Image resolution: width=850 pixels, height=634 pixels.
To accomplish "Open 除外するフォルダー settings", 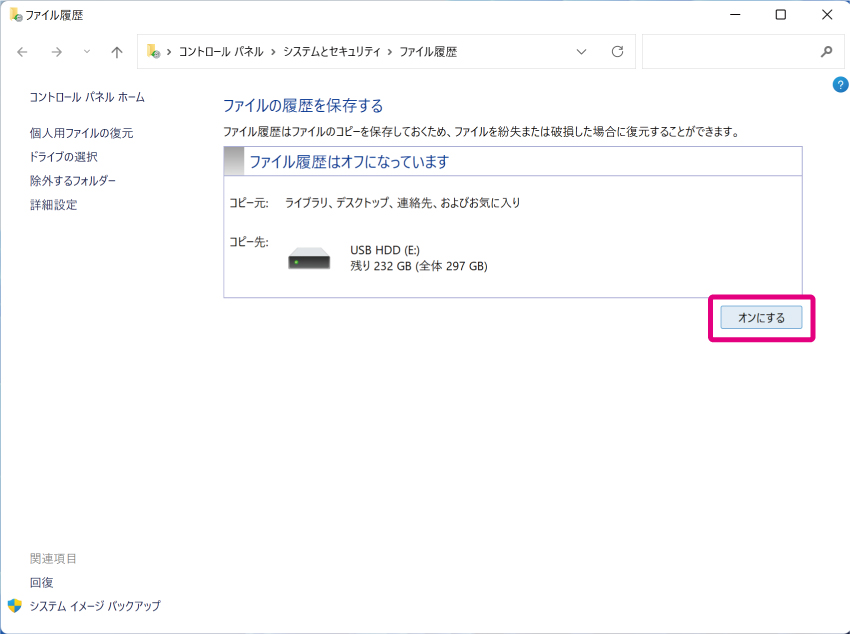I will (x=73, y=181).
